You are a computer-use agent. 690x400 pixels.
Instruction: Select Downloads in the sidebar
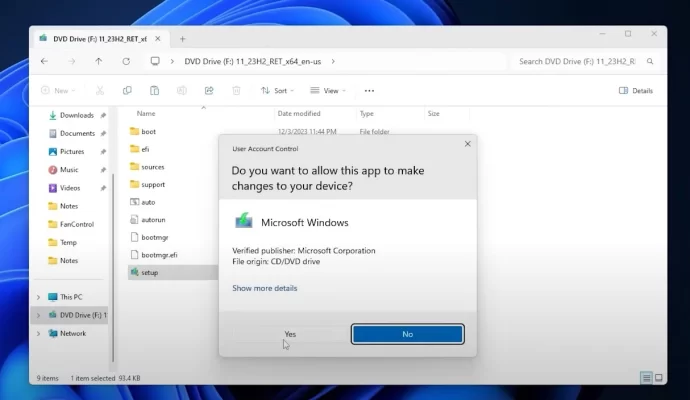(76, 115)
